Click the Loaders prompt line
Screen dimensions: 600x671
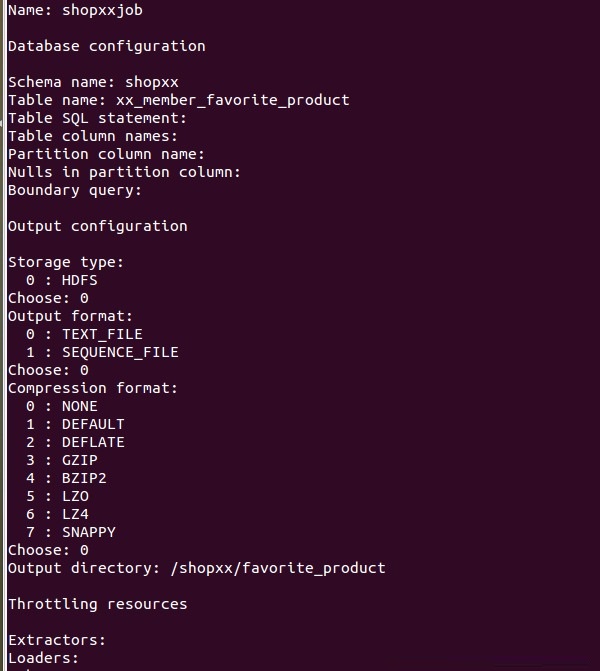[x=44, y=659]
